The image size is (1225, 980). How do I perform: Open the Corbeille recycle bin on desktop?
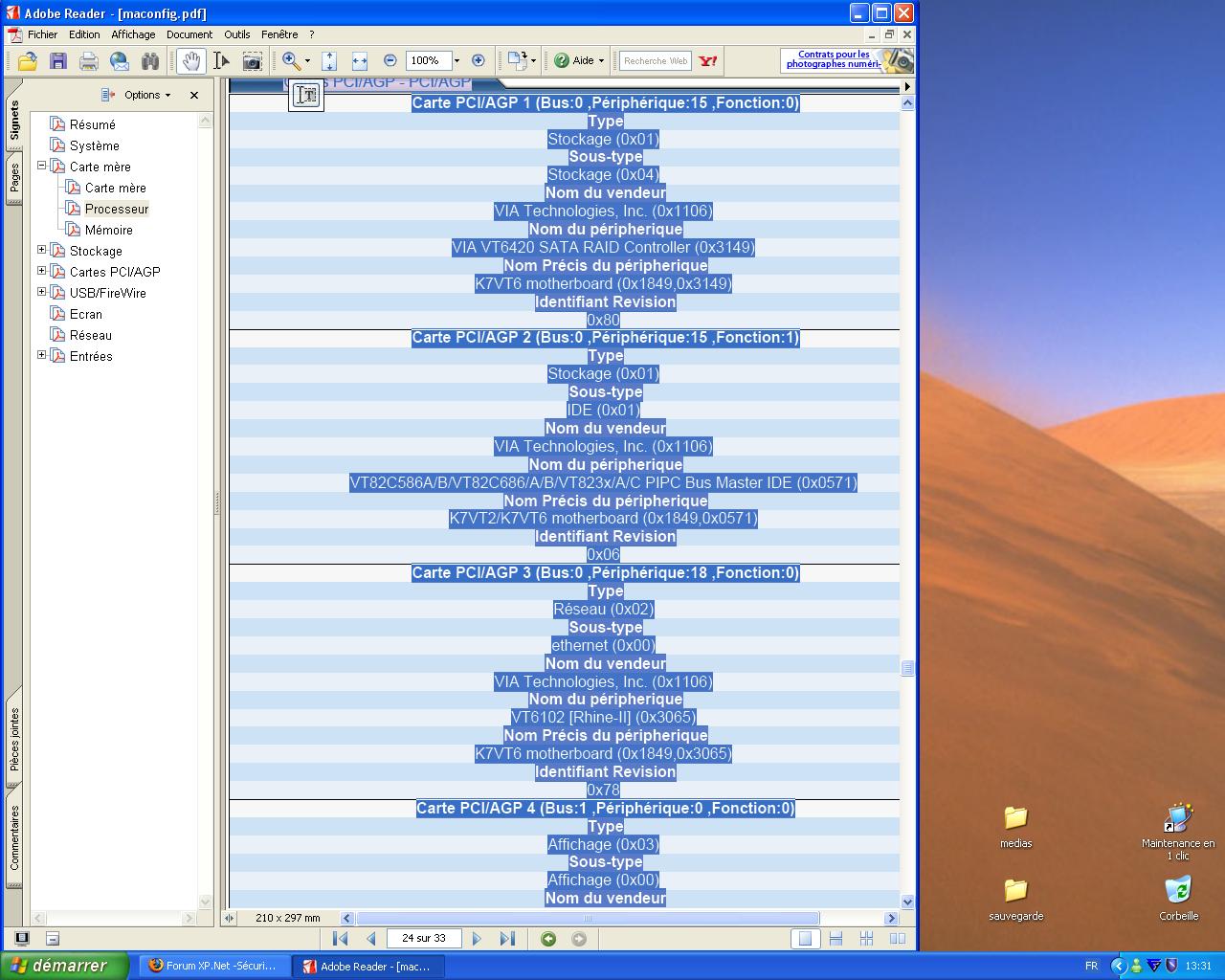coord(1178,898)
